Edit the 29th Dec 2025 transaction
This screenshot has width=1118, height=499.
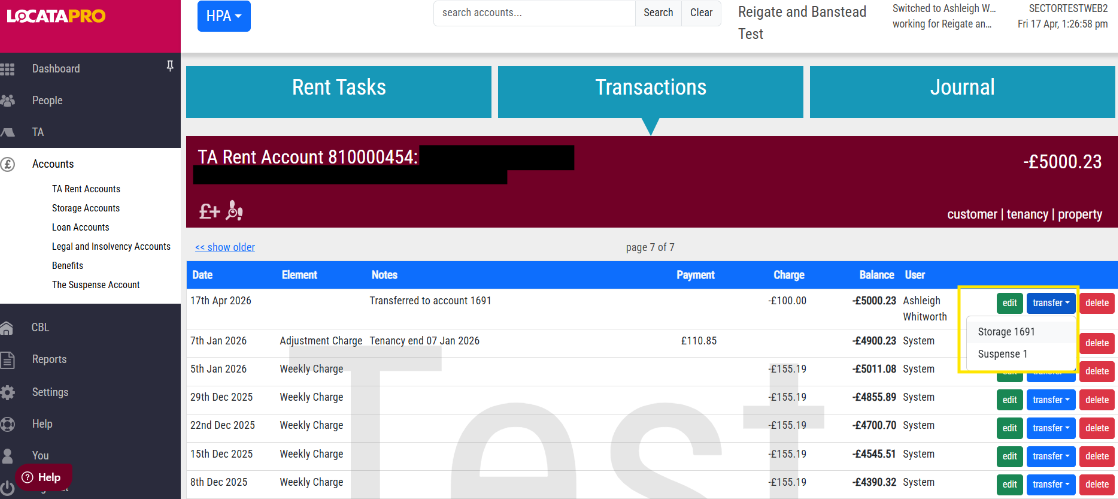tap(1010, 400)
